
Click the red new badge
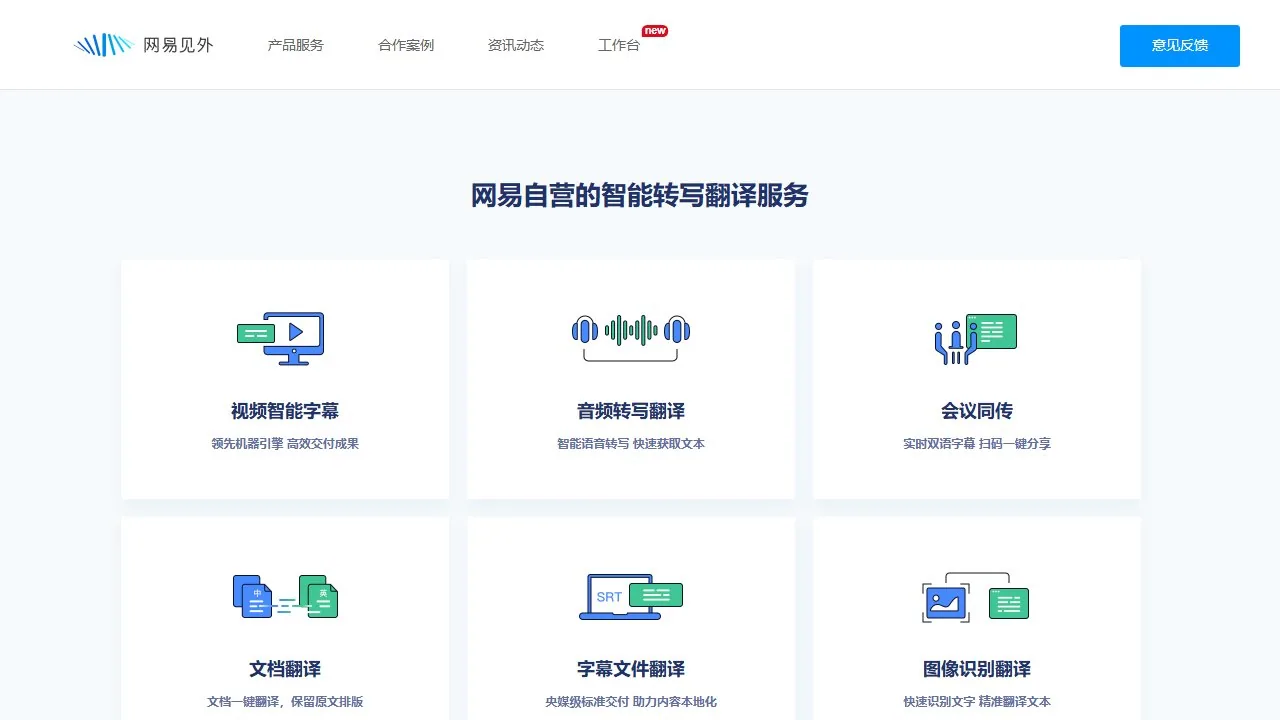pyautogui.click(x=655, y=31)
